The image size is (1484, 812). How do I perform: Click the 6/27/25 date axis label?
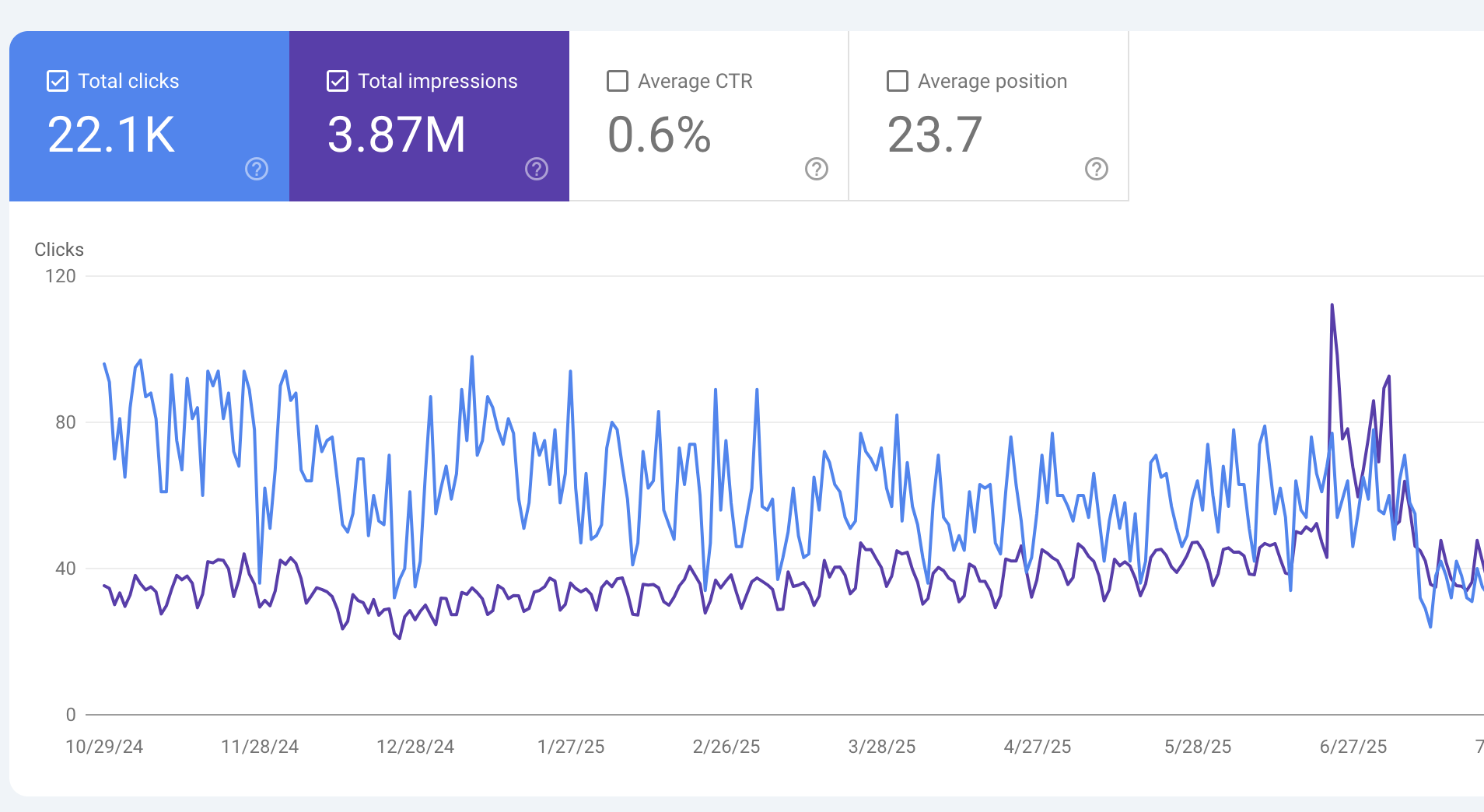tap(1353, 747)
